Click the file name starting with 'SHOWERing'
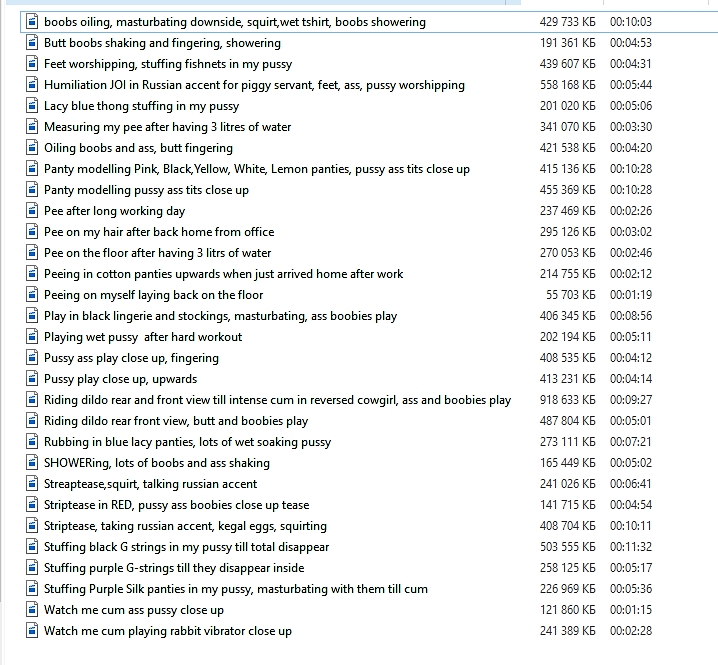The image size is (718, 665). 156,463
